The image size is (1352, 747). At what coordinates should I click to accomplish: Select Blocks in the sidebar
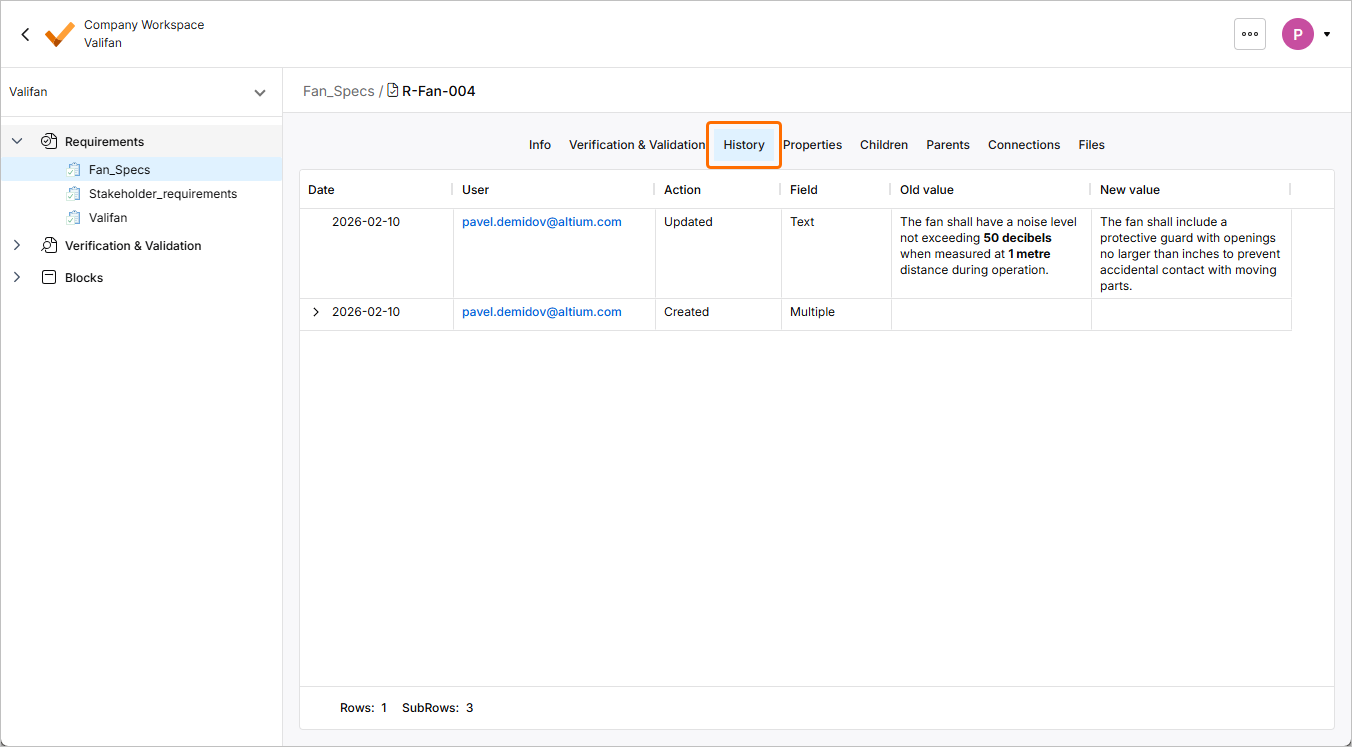84,278
